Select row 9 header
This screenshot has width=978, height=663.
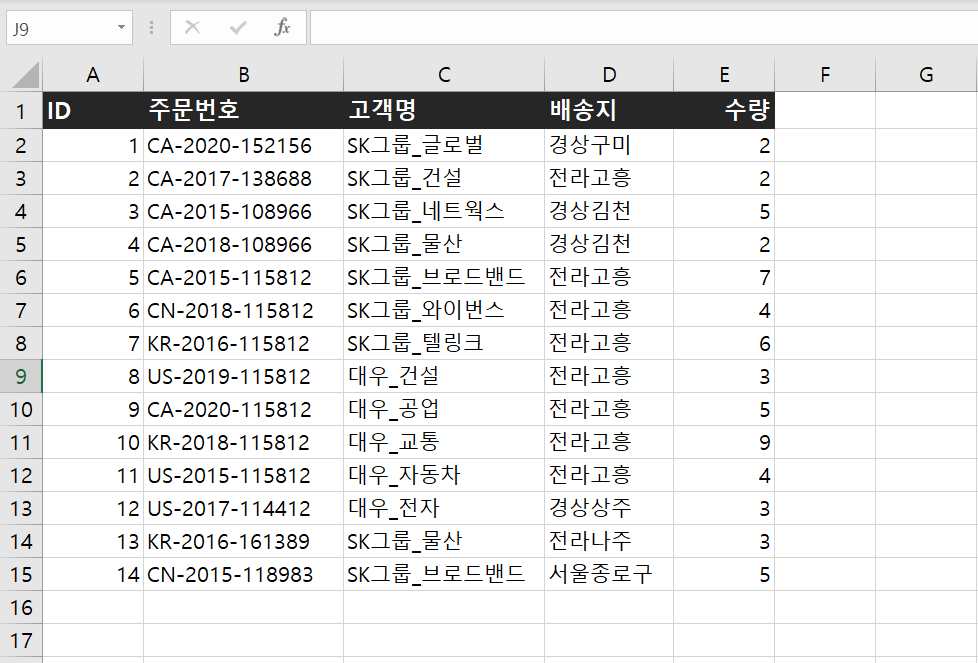[x=21, y=377]
